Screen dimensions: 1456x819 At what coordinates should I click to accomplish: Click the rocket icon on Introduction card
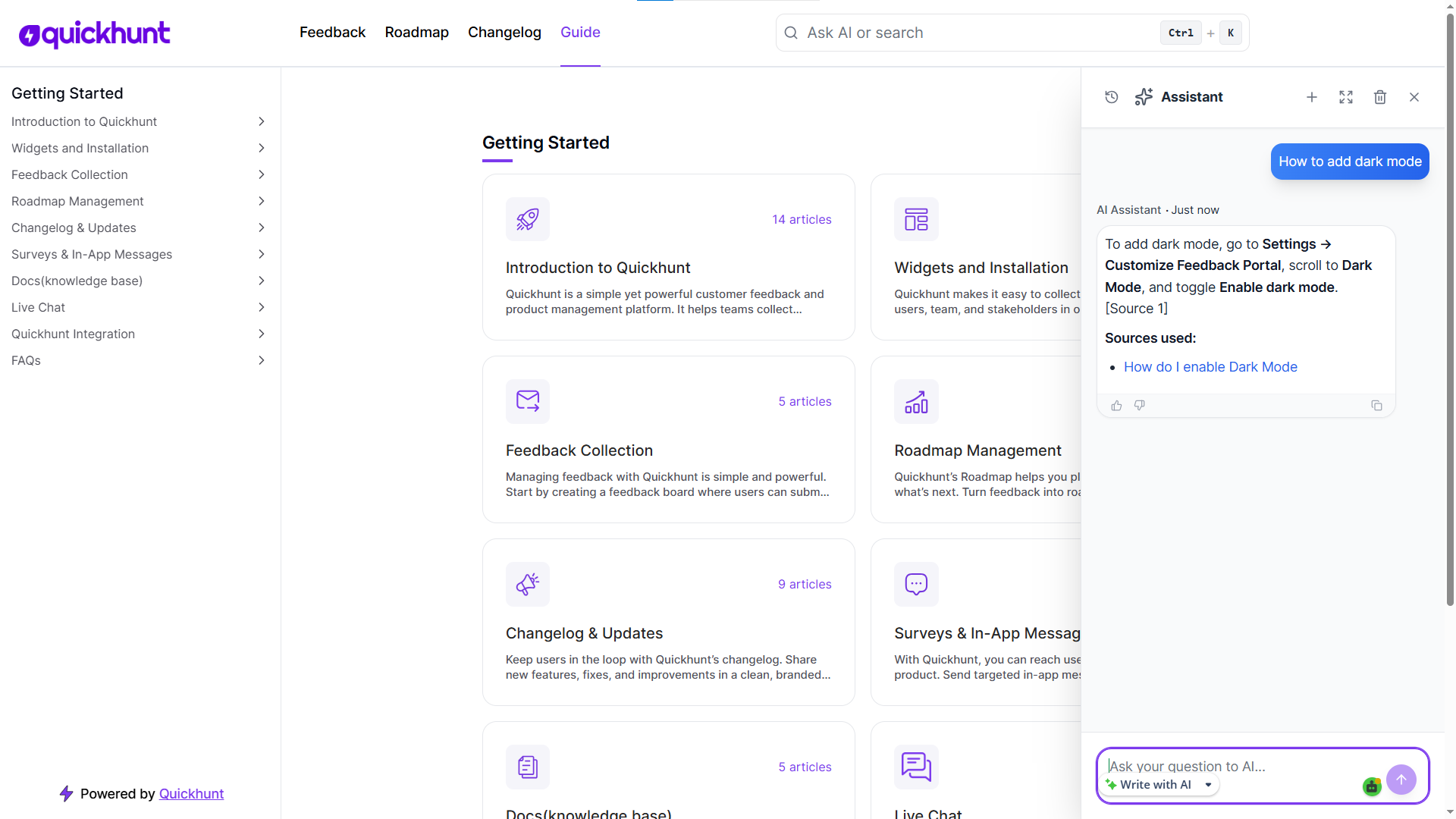[528, 219]
